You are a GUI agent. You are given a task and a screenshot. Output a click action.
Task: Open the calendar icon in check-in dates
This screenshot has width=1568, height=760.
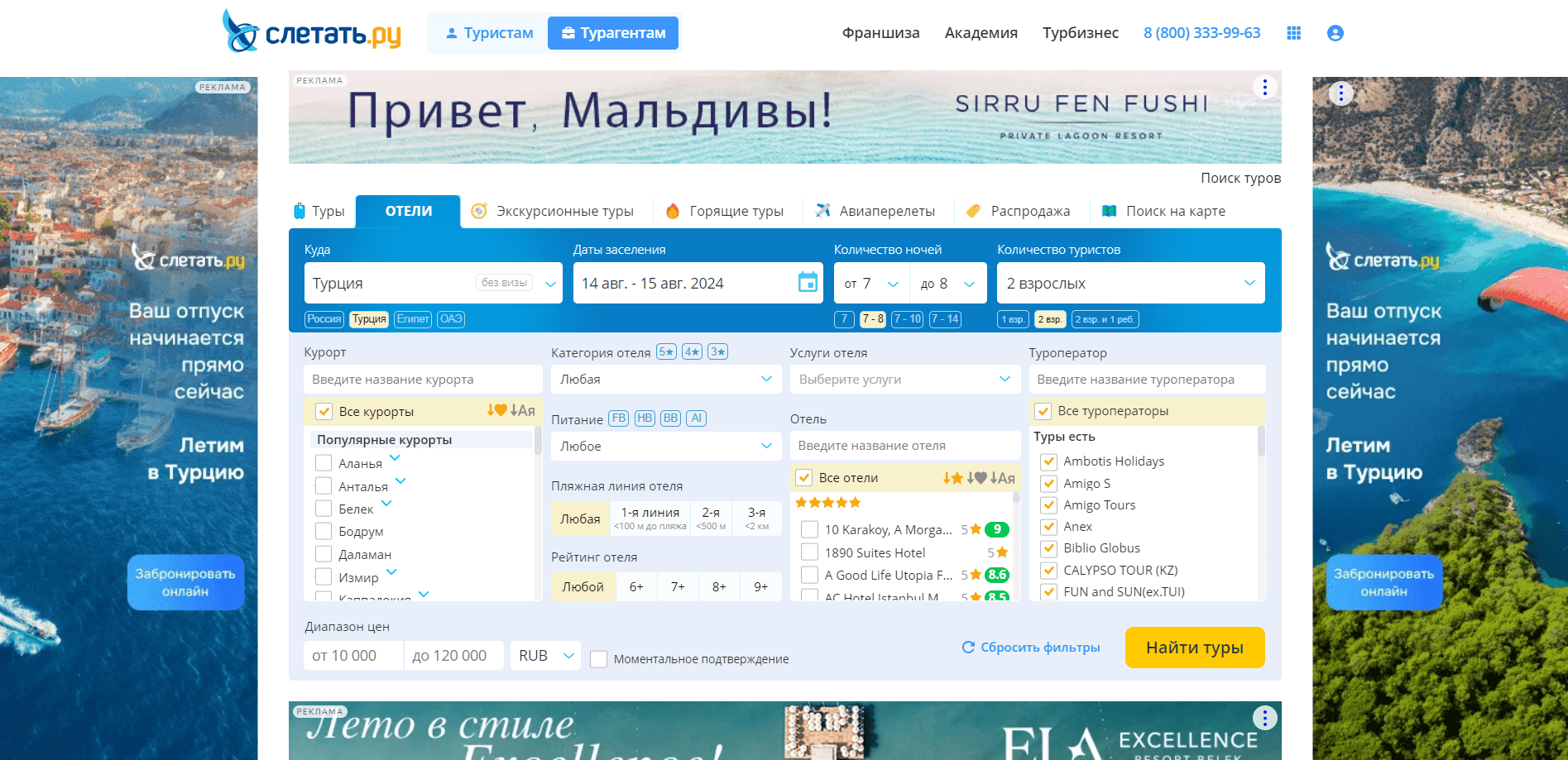point(808,283)
